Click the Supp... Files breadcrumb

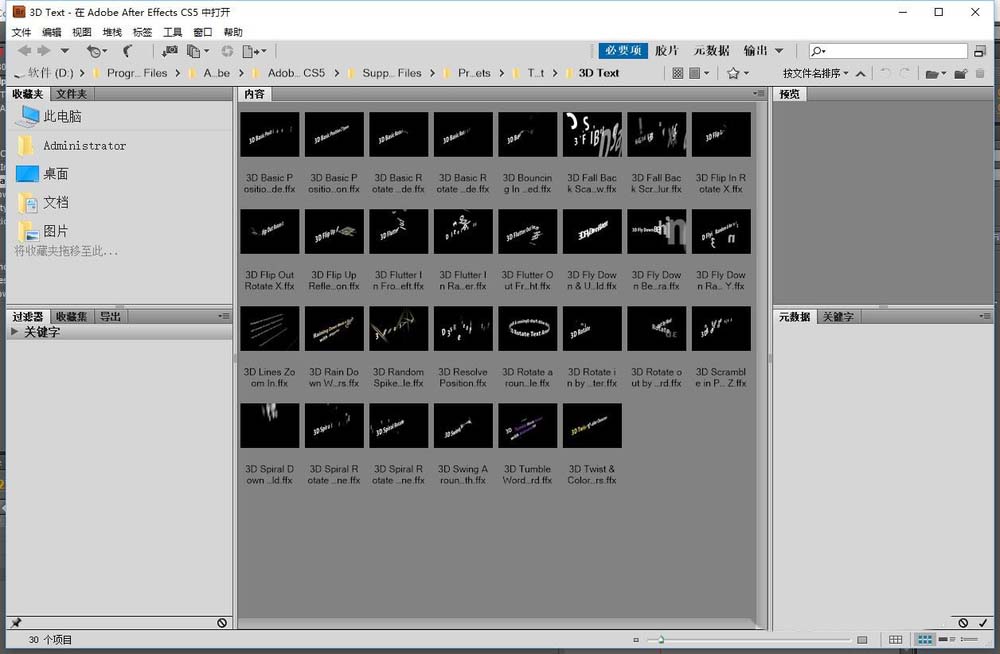tap(392, 73)
